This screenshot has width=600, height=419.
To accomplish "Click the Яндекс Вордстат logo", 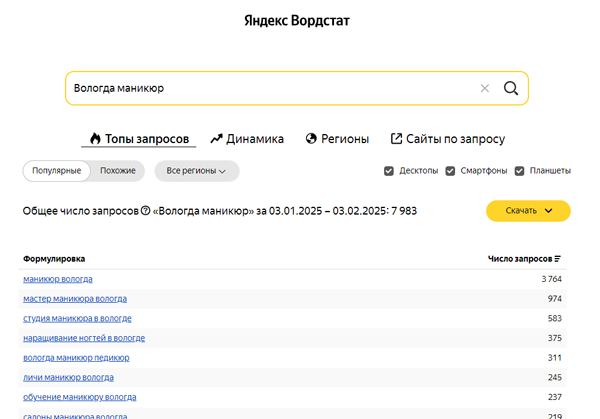I will click(x=297, y=21).
